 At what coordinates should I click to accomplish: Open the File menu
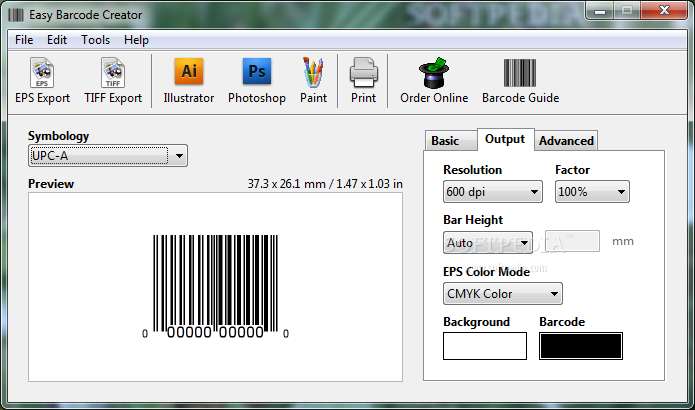pos(24,40)
